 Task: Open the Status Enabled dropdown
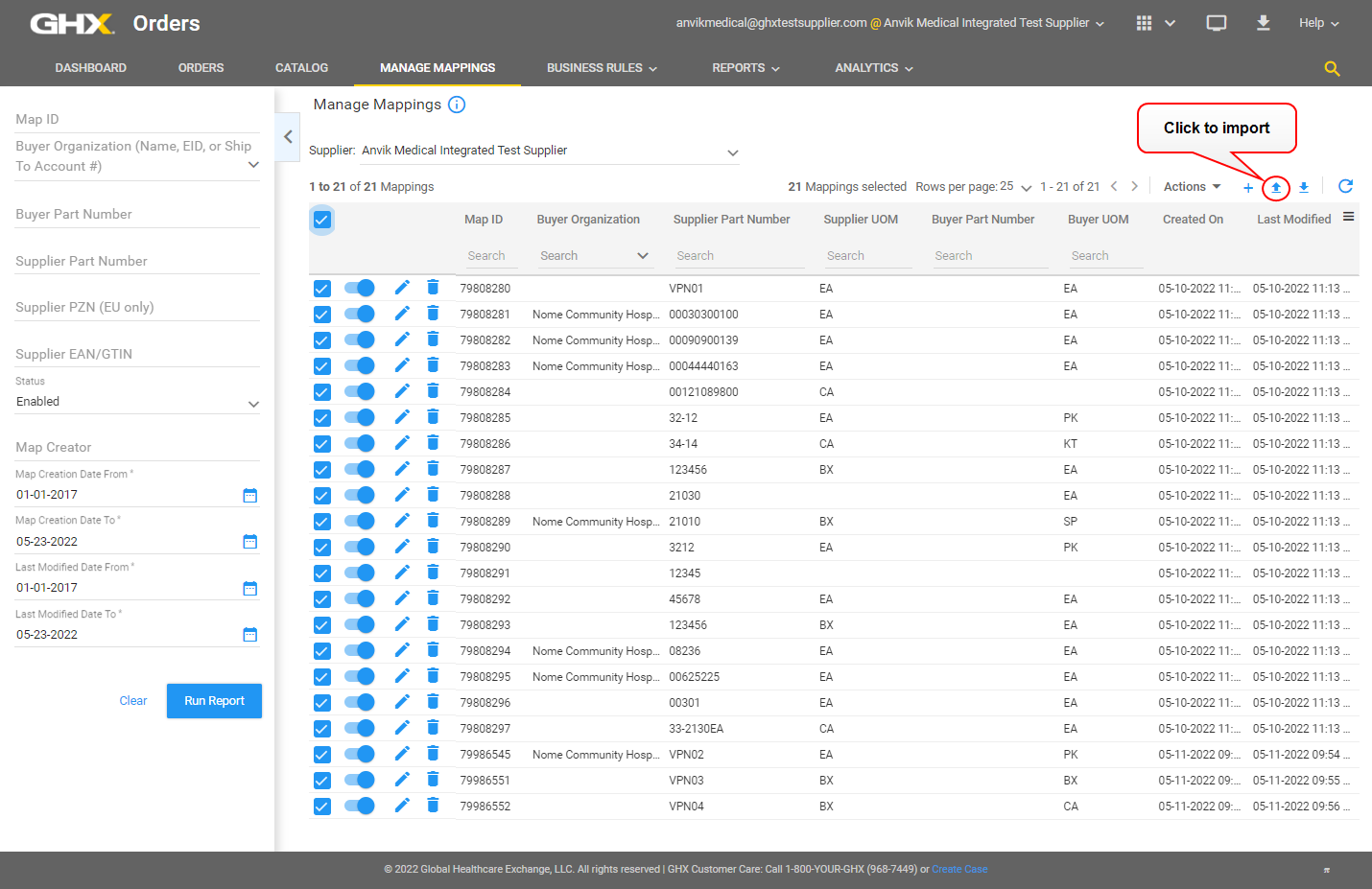point(137,403)
